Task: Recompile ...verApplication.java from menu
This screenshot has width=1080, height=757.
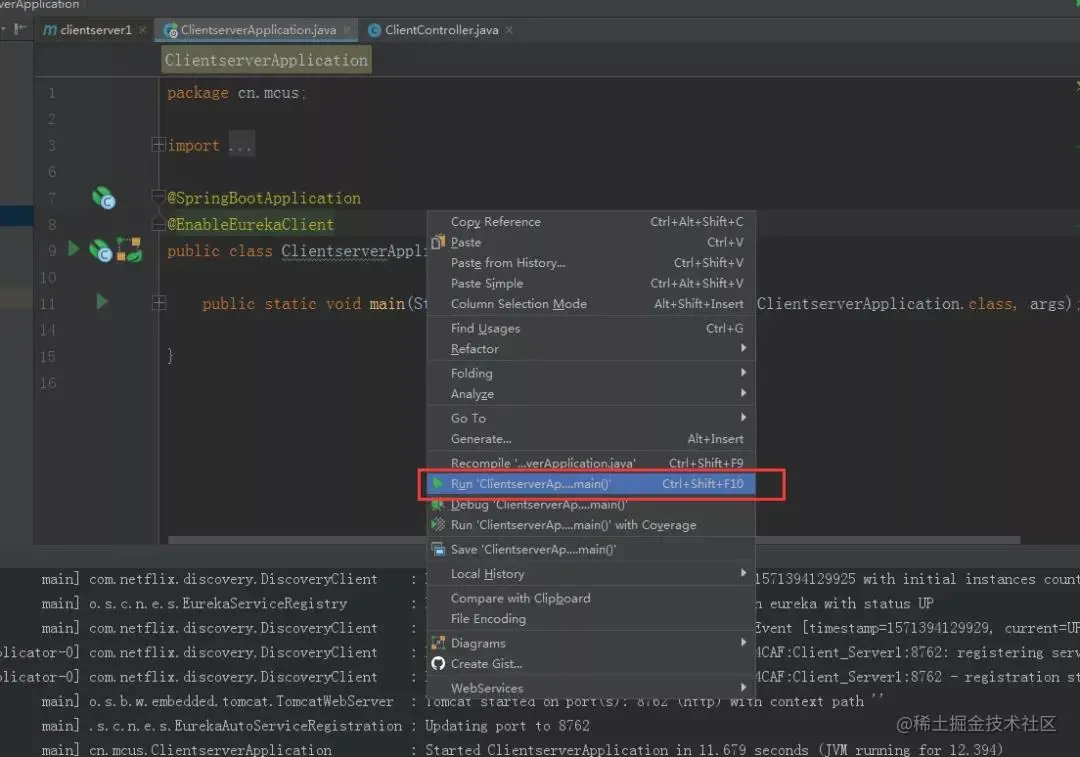Action: [591, 463]
